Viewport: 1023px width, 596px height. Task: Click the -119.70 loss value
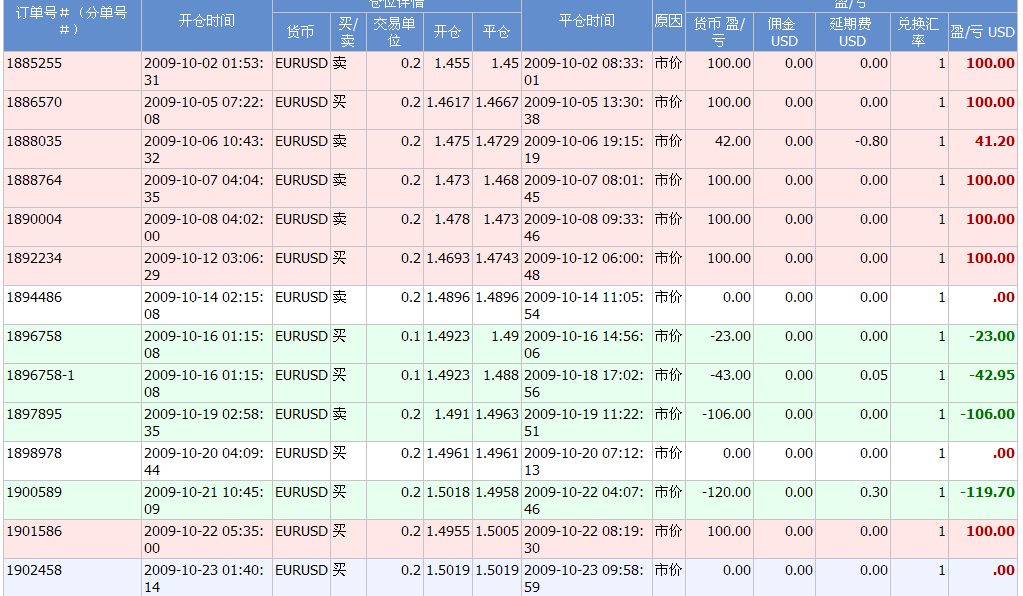point(988,492)
